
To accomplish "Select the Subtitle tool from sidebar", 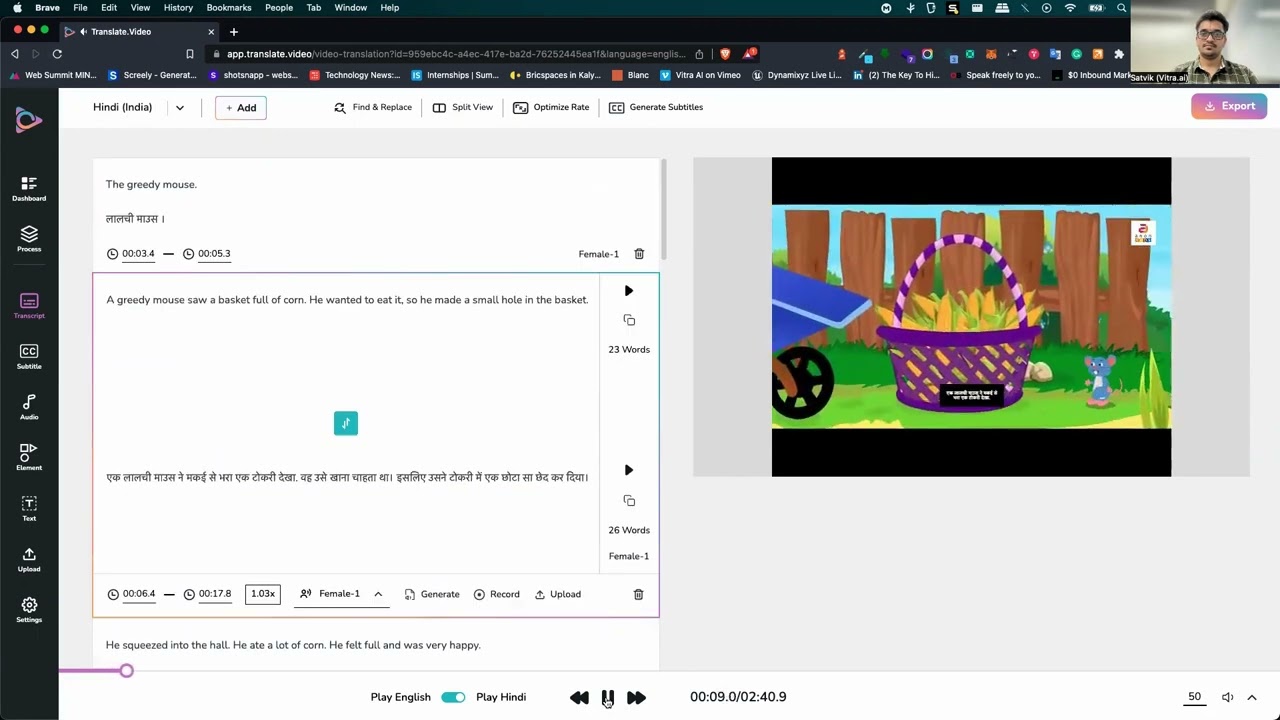I will pyautogui.click(x=29, y=356).
